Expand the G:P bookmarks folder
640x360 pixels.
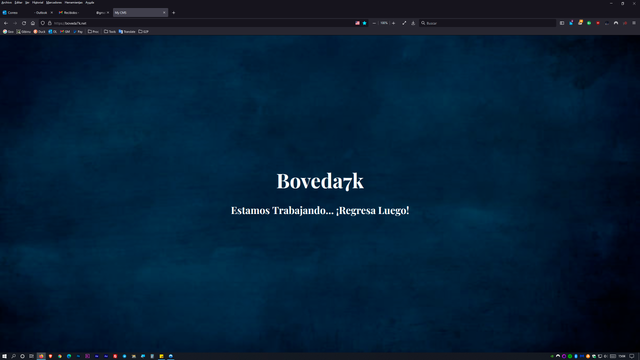pos(143,31)
